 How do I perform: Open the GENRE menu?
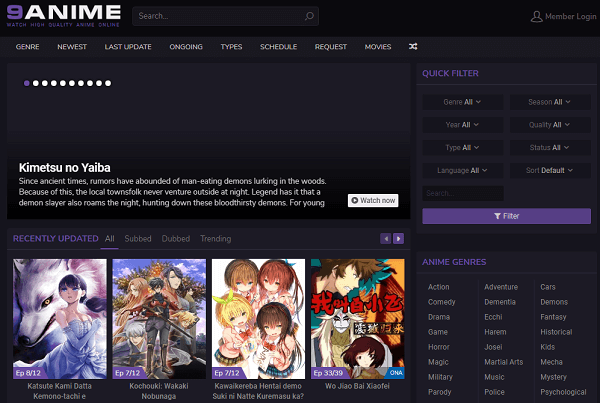[27, 47]
